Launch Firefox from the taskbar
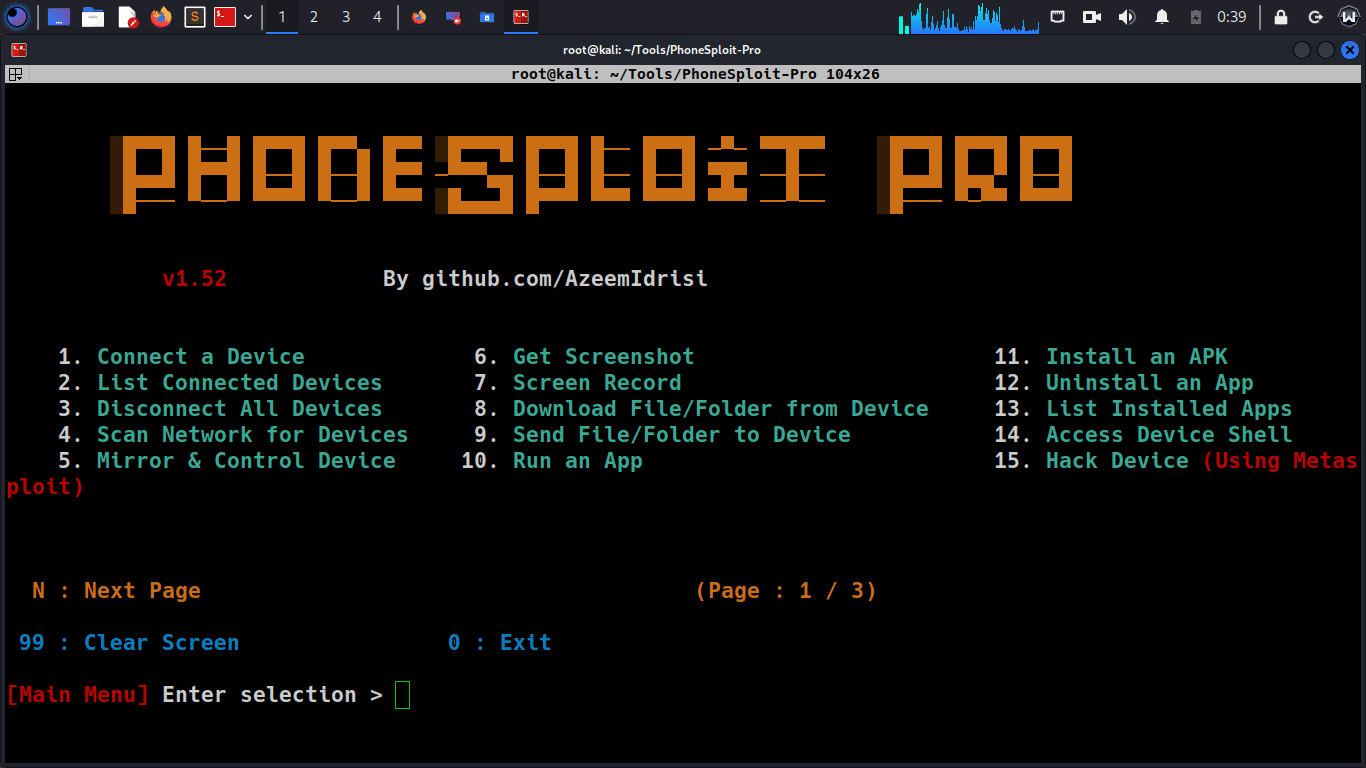This screenshot has width=1366, height=768. point(160,16)
